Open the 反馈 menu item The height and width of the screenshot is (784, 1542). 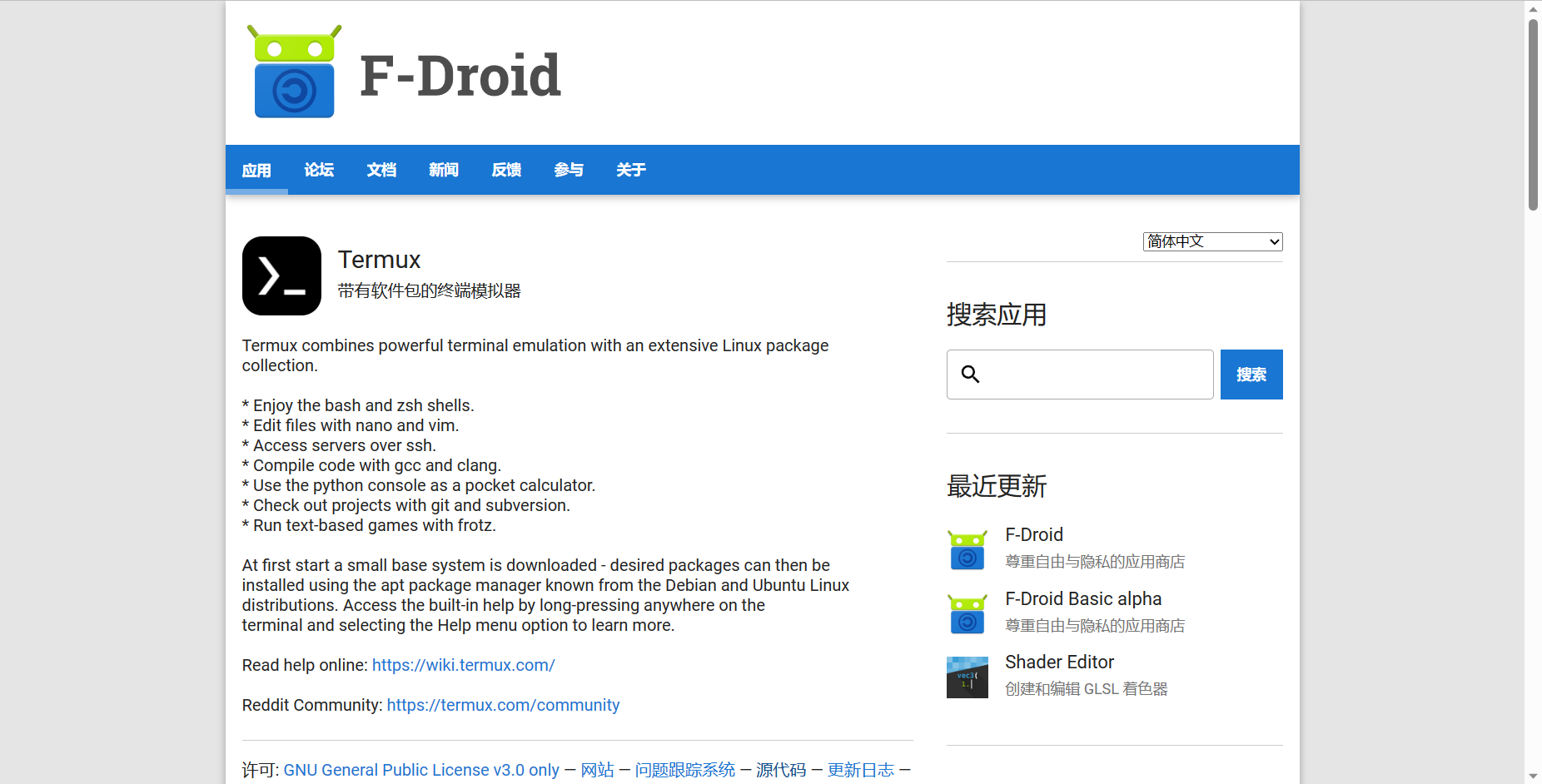click(505, 170)
